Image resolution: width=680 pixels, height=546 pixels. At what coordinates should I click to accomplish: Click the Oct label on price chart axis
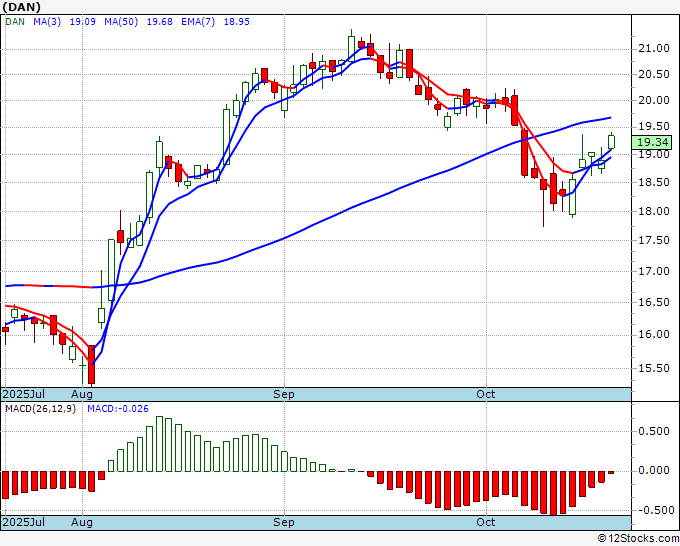[486, 394]
